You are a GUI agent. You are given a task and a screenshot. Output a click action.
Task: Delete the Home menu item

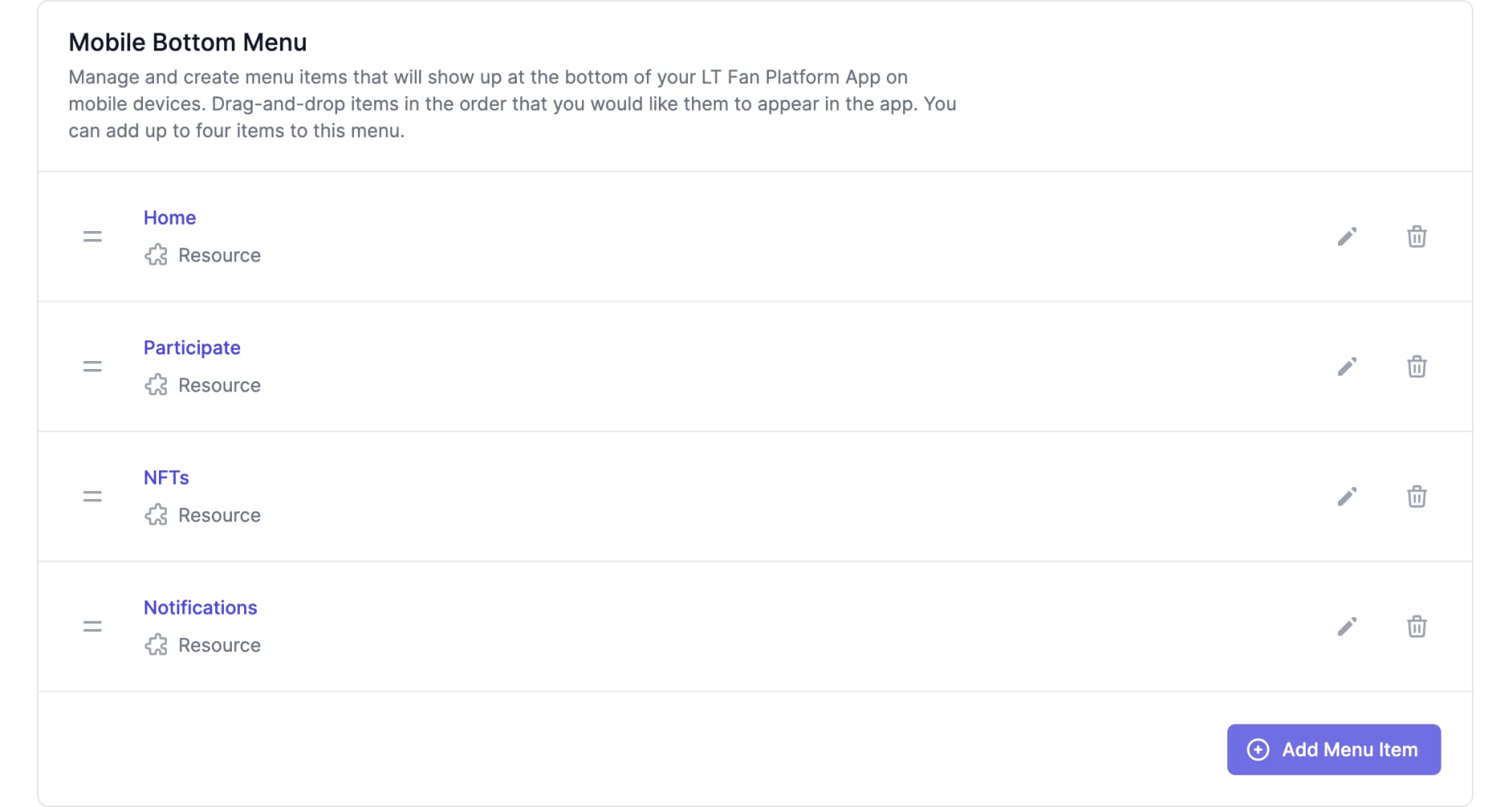tap(1416, 237)
